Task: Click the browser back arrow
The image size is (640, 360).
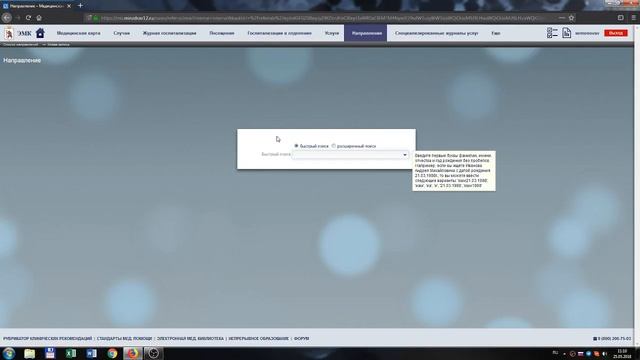Action: pos(7,18)
